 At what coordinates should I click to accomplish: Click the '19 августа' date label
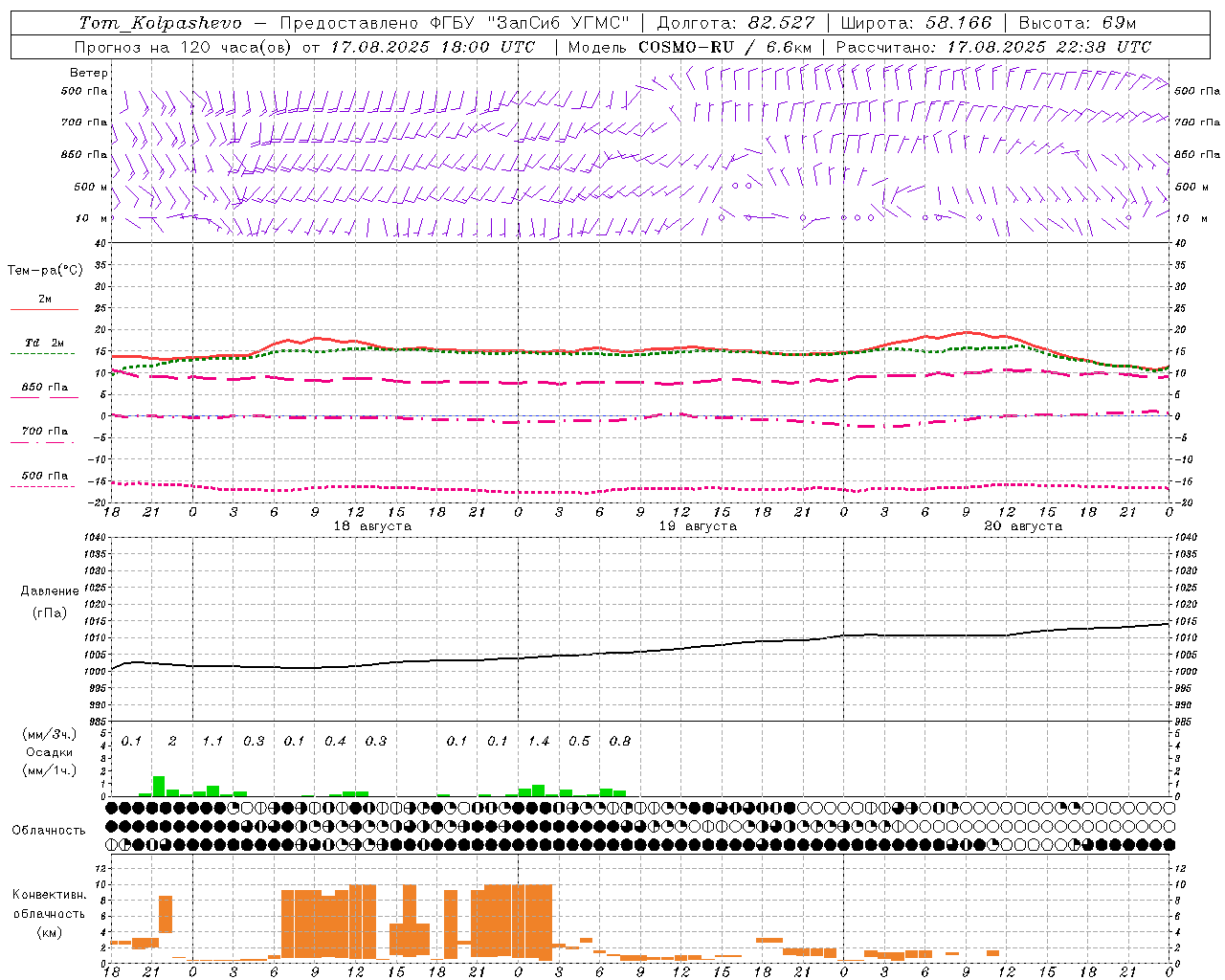click(x=698, y=526)
